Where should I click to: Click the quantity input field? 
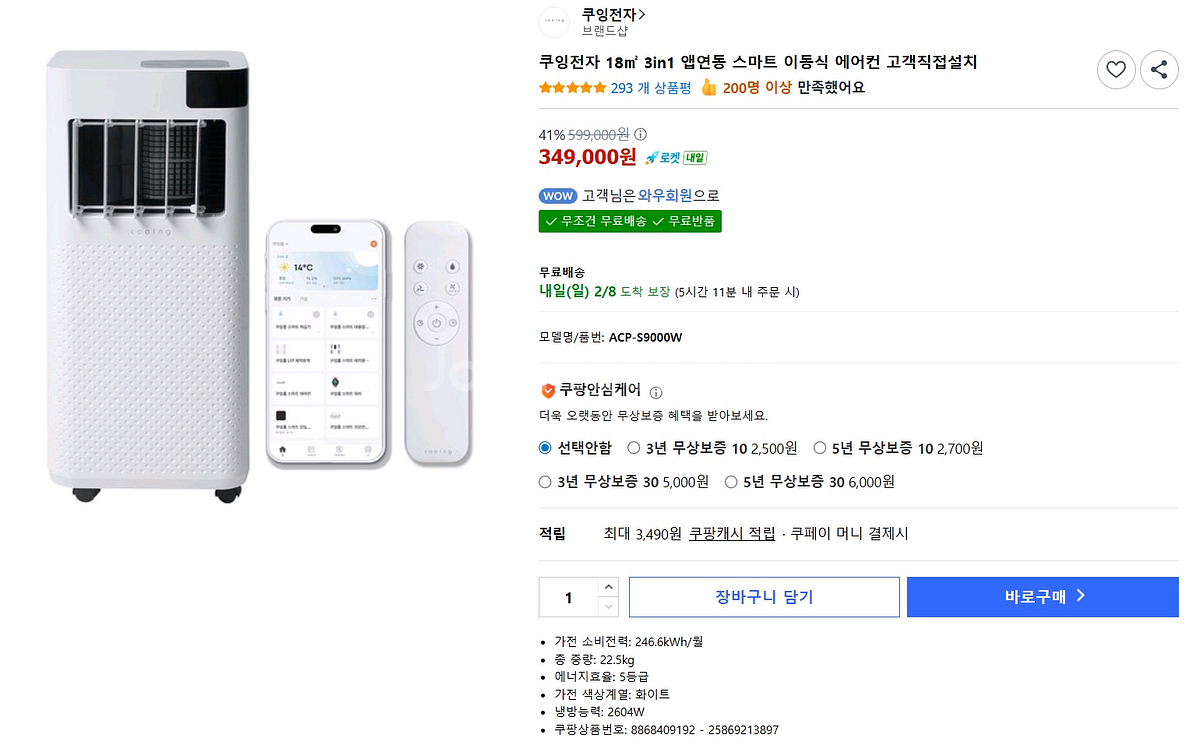[x=568, y=597]
